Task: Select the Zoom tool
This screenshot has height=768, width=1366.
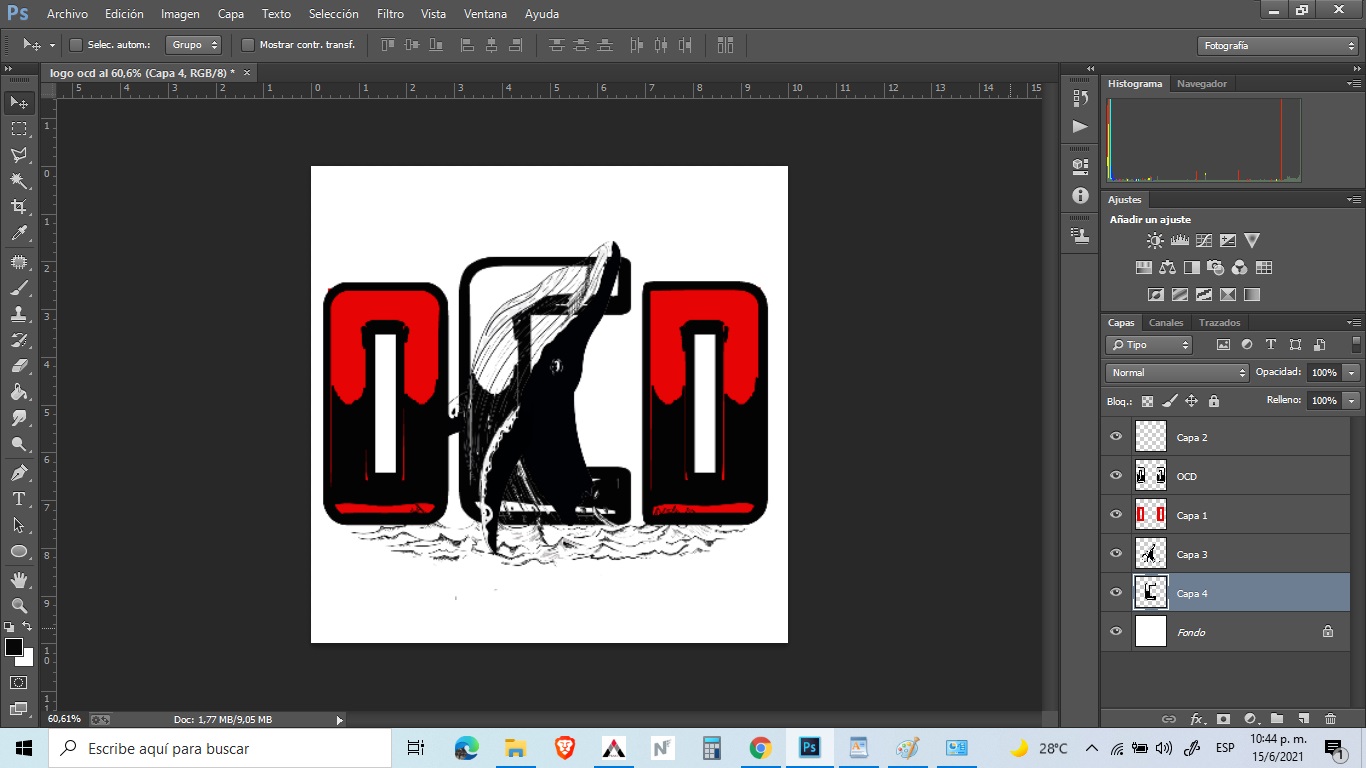Action: 19,606
